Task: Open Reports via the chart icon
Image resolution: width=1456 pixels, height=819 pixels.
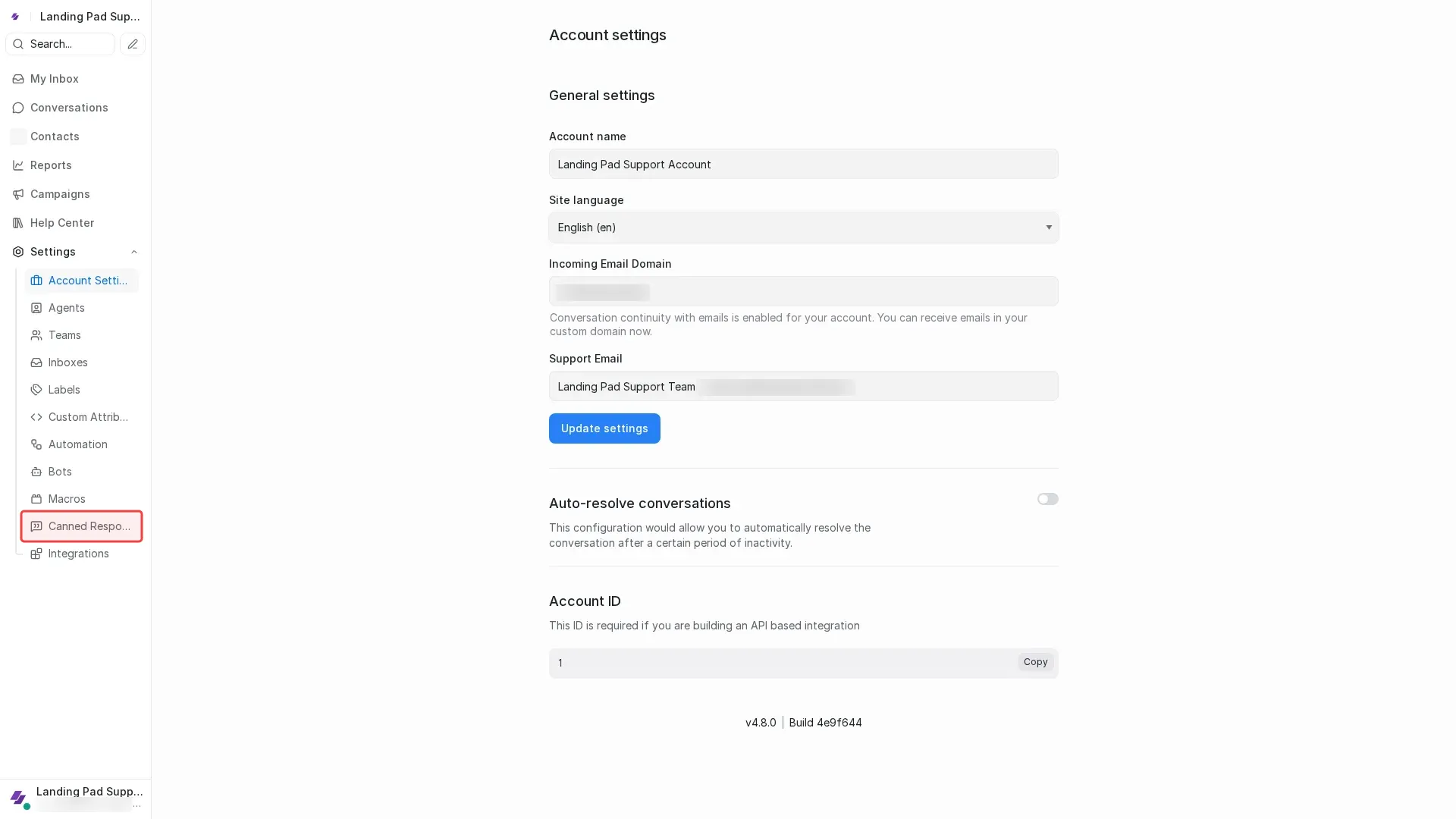Action: tap(18, 165)
